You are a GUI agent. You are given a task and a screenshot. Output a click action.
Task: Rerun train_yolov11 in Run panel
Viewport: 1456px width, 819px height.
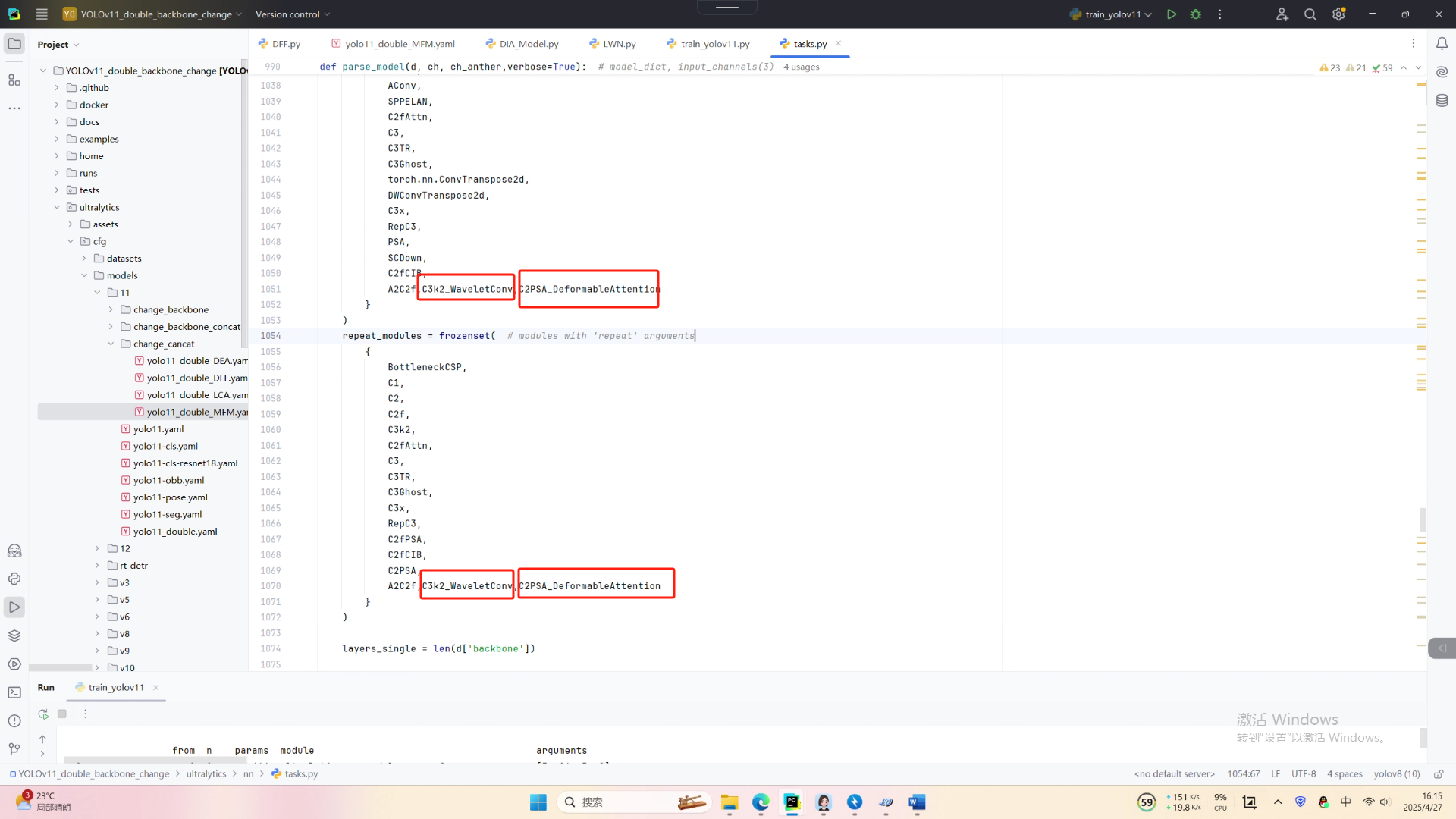[x=43, y=714]
